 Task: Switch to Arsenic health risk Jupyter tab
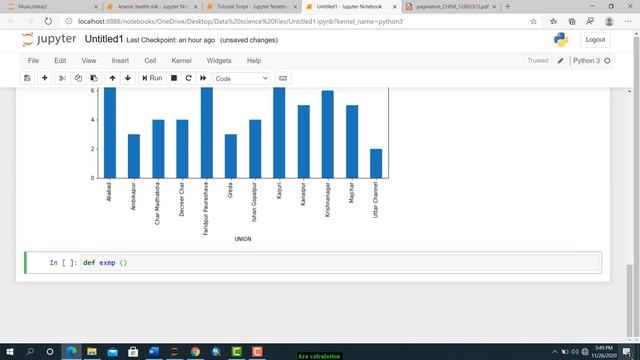(152, 7)
